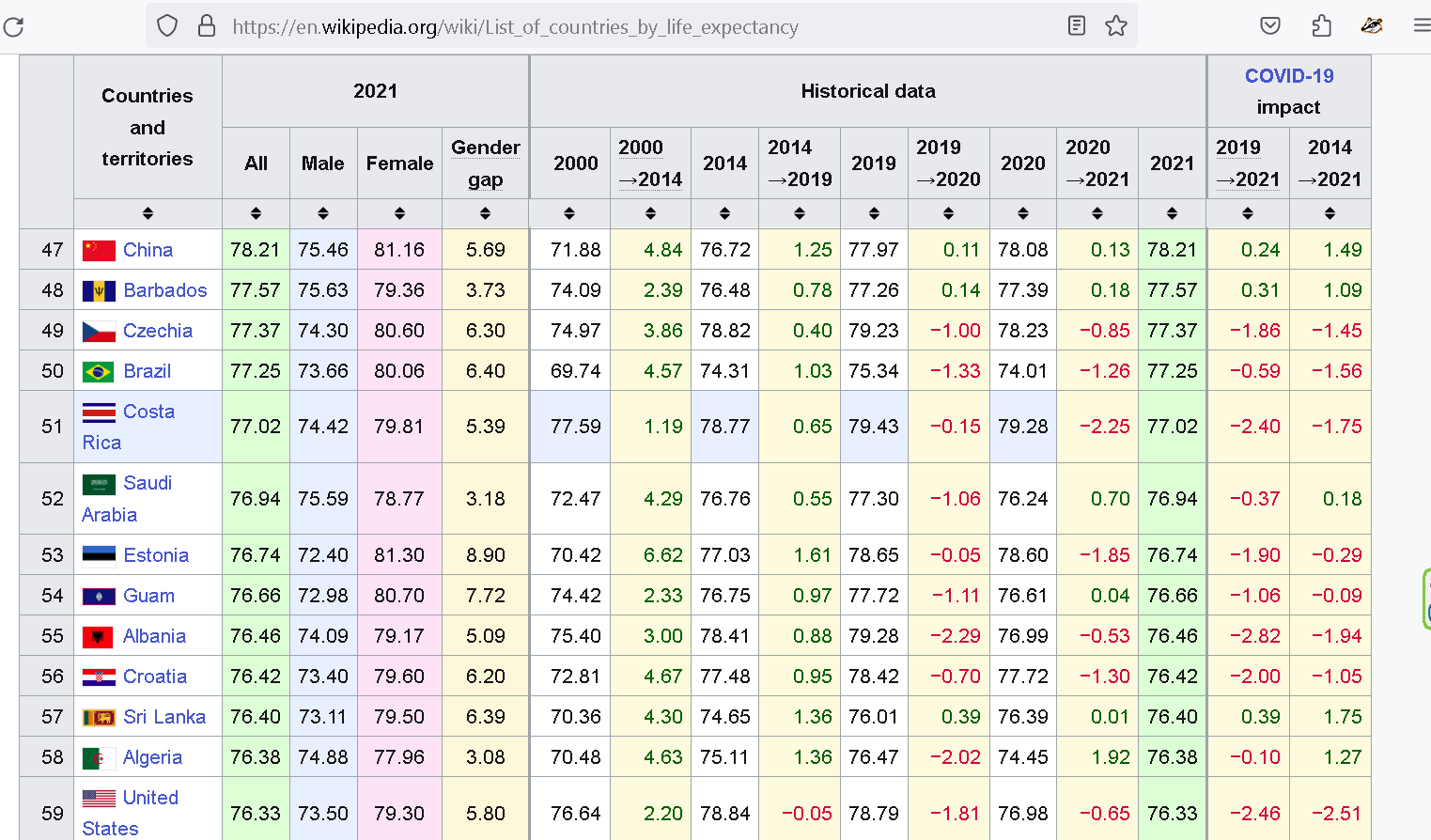Image resolution: width=1431 pixels, height=840 pixels.
Task: Click the Croatia flag icon
Action: click(x=99, y=677)
